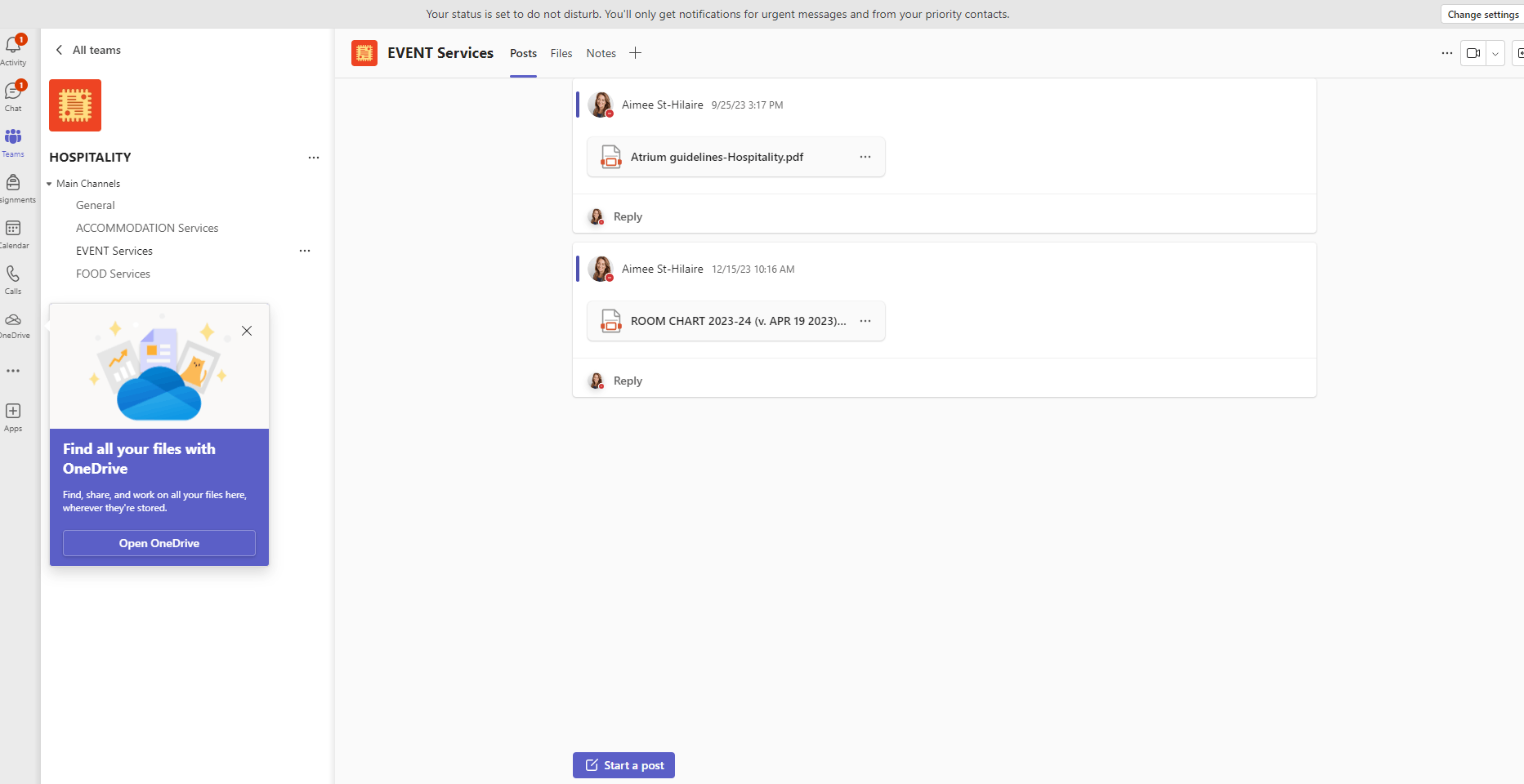
Task: Open more options for ROOM CHART file
Action: pos(865,321)
